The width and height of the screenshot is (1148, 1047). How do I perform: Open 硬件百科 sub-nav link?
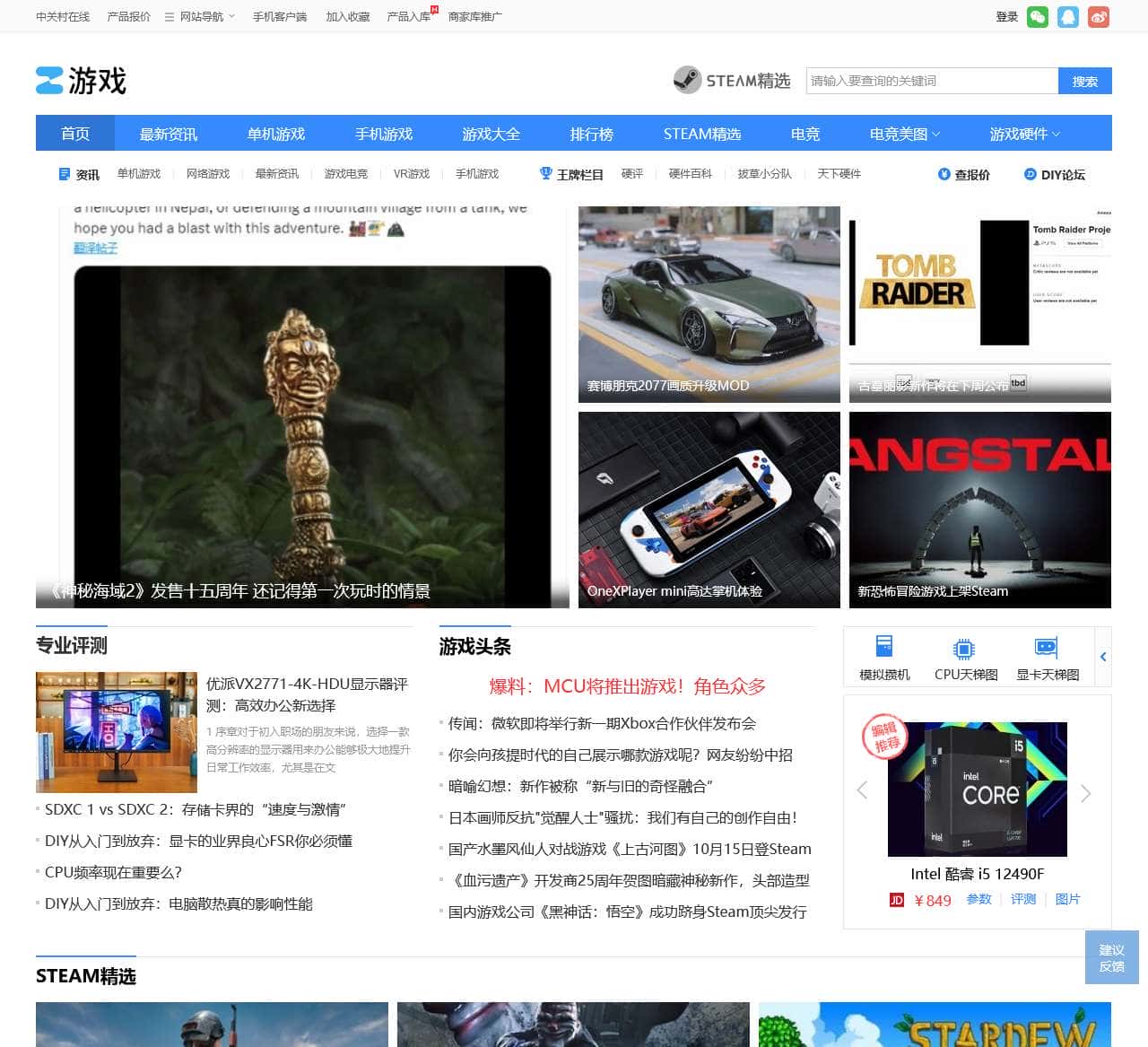click(x=691, y=174)
